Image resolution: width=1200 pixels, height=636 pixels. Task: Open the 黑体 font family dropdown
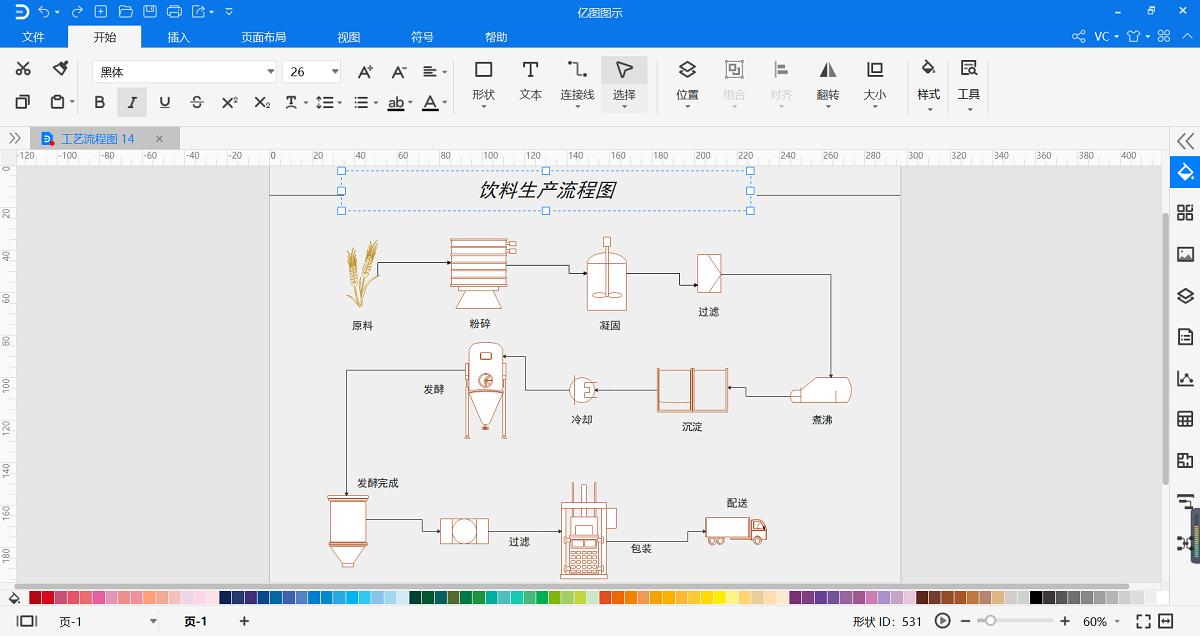pyautogui.click(x=270, y=71)
